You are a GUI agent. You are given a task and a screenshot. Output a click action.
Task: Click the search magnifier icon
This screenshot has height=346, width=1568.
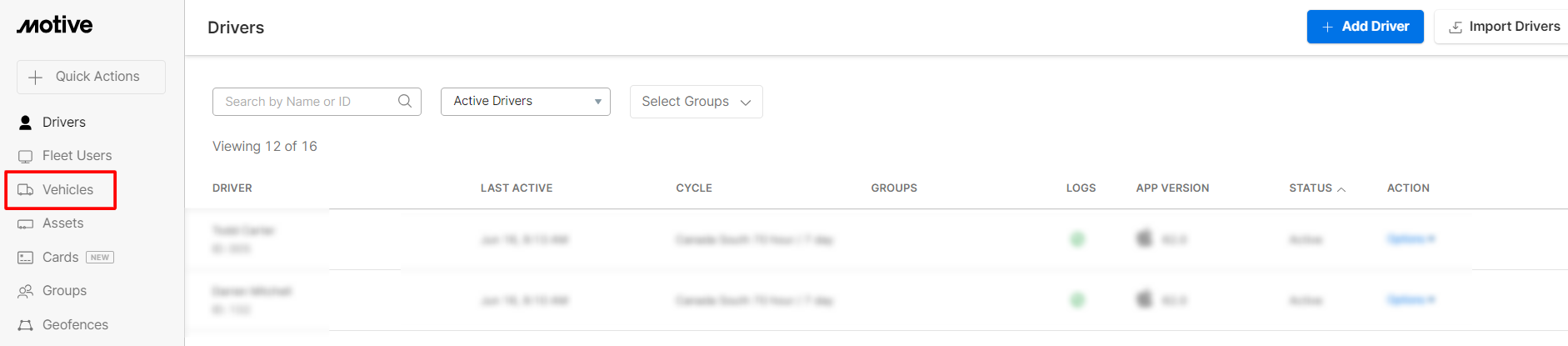click(x=405, y=101)
